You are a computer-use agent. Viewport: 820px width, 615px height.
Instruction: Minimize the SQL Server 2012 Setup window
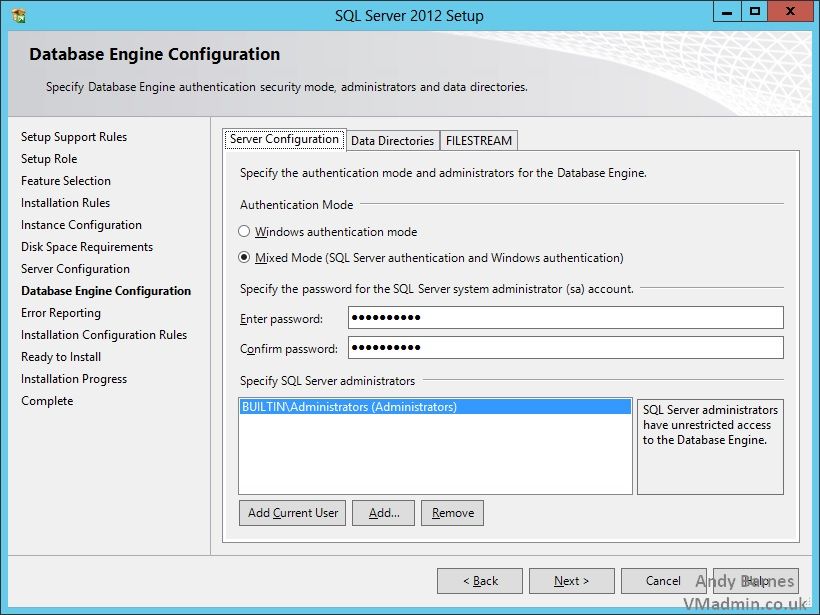[x=729, y=12]
